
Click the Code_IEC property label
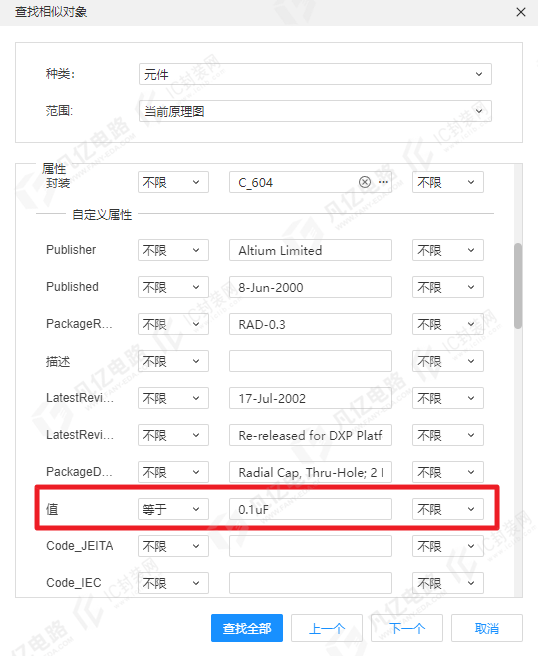(x=74, y=583)
